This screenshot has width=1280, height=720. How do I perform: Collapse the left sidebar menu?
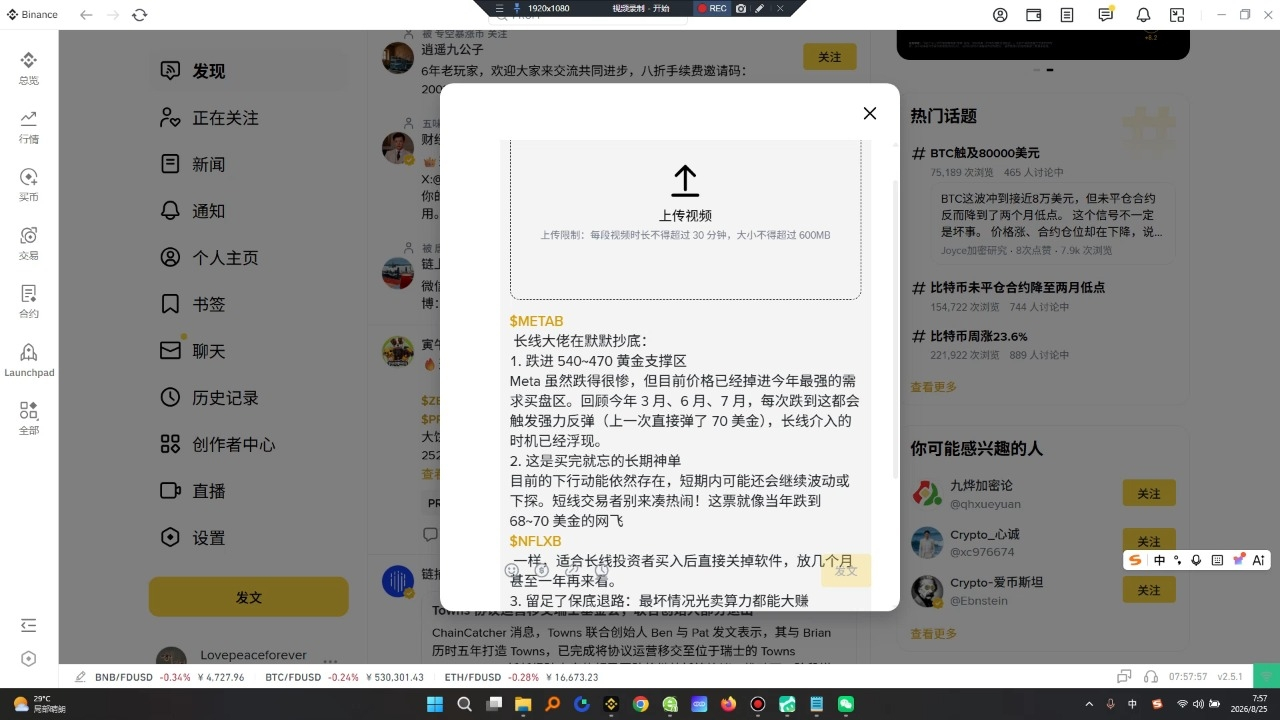coord(29,626)
